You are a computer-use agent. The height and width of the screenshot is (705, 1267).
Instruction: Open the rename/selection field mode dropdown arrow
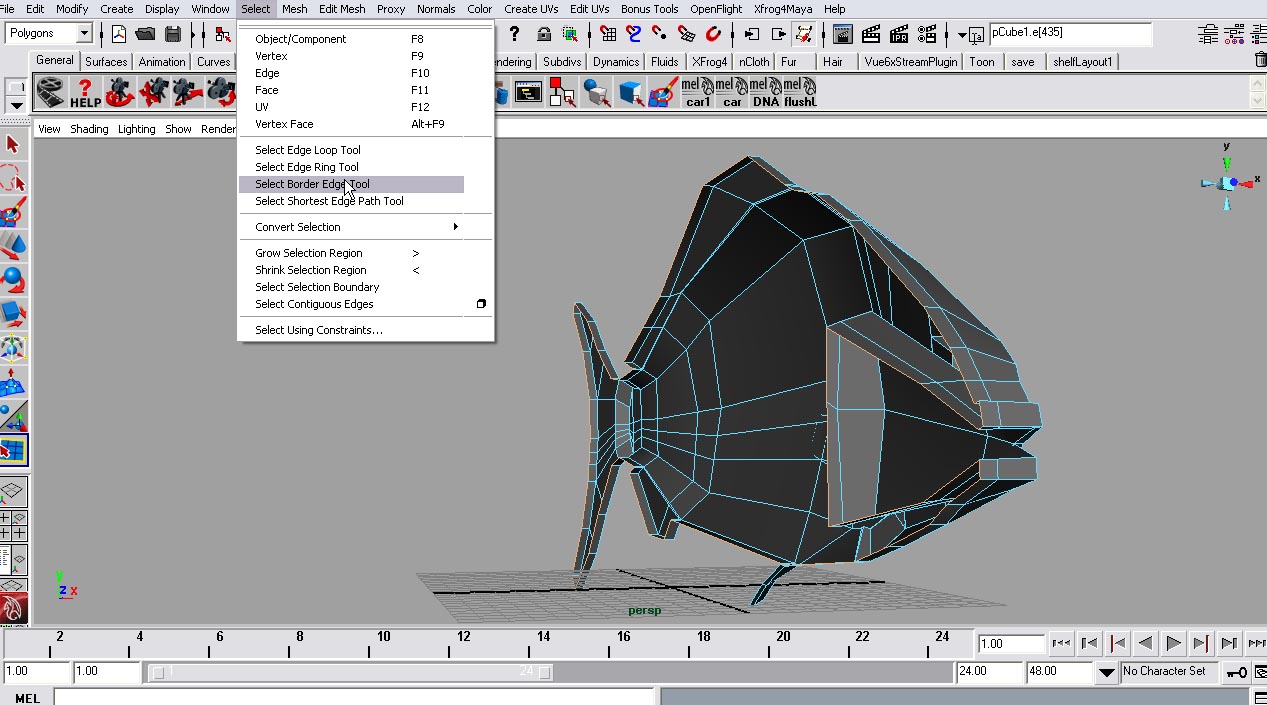(962, 35)
